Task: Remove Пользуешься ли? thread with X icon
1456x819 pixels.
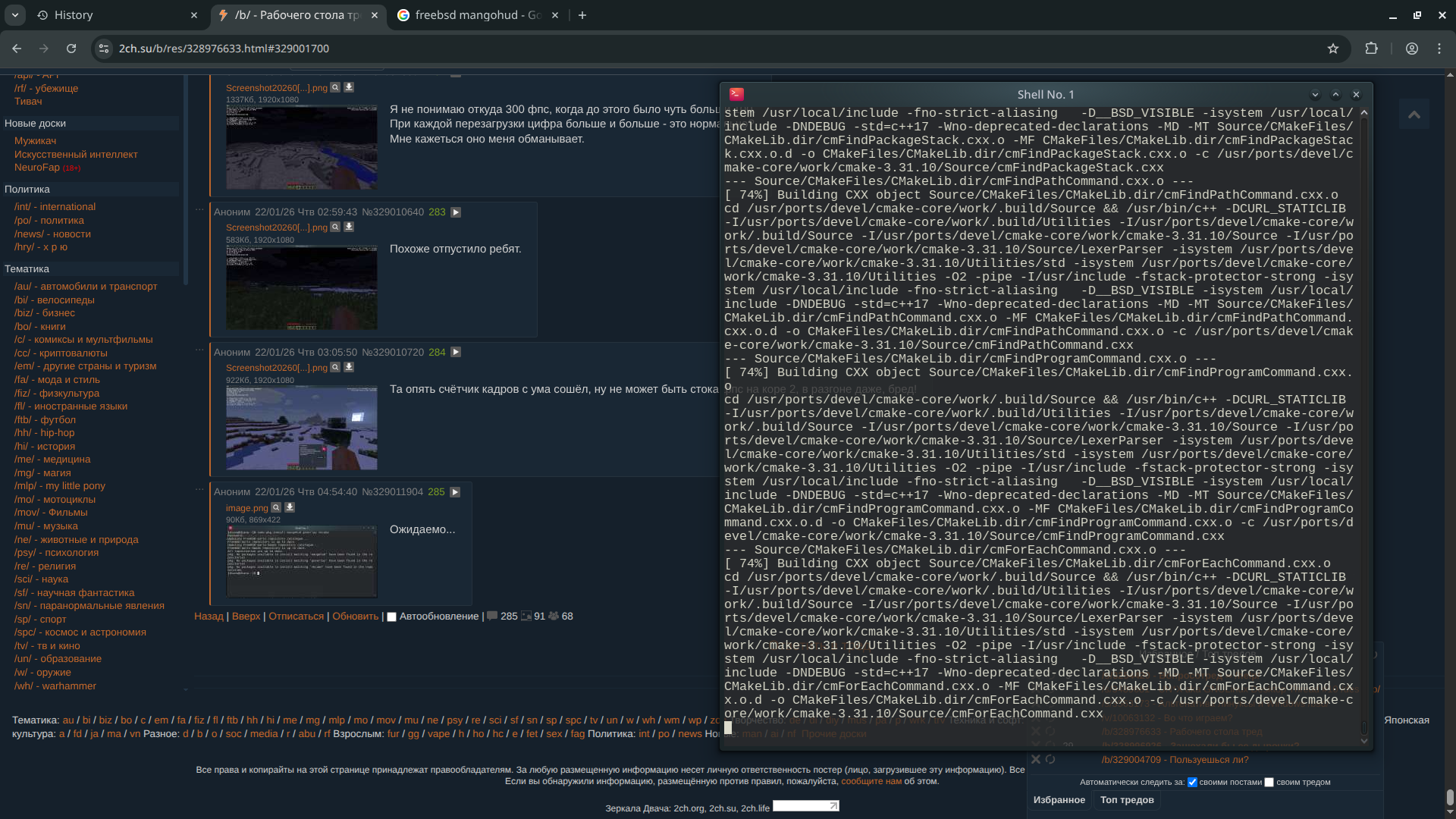Action: [1036, 759]
